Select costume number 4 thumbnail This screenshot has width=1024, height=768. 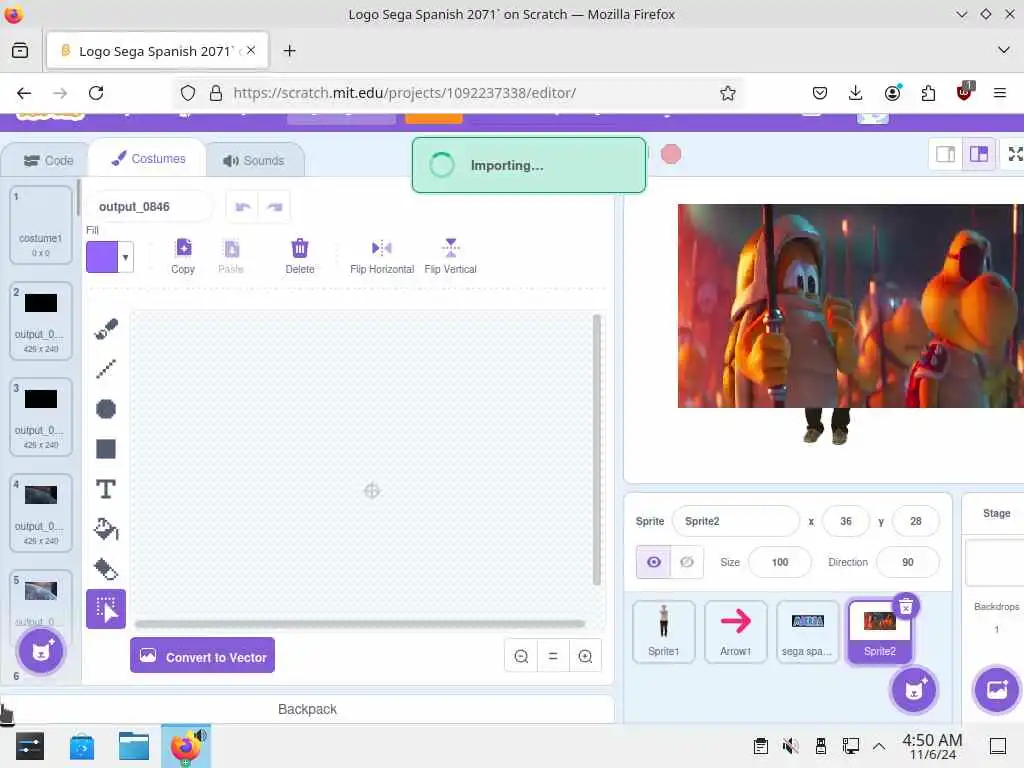click(40, 513)
